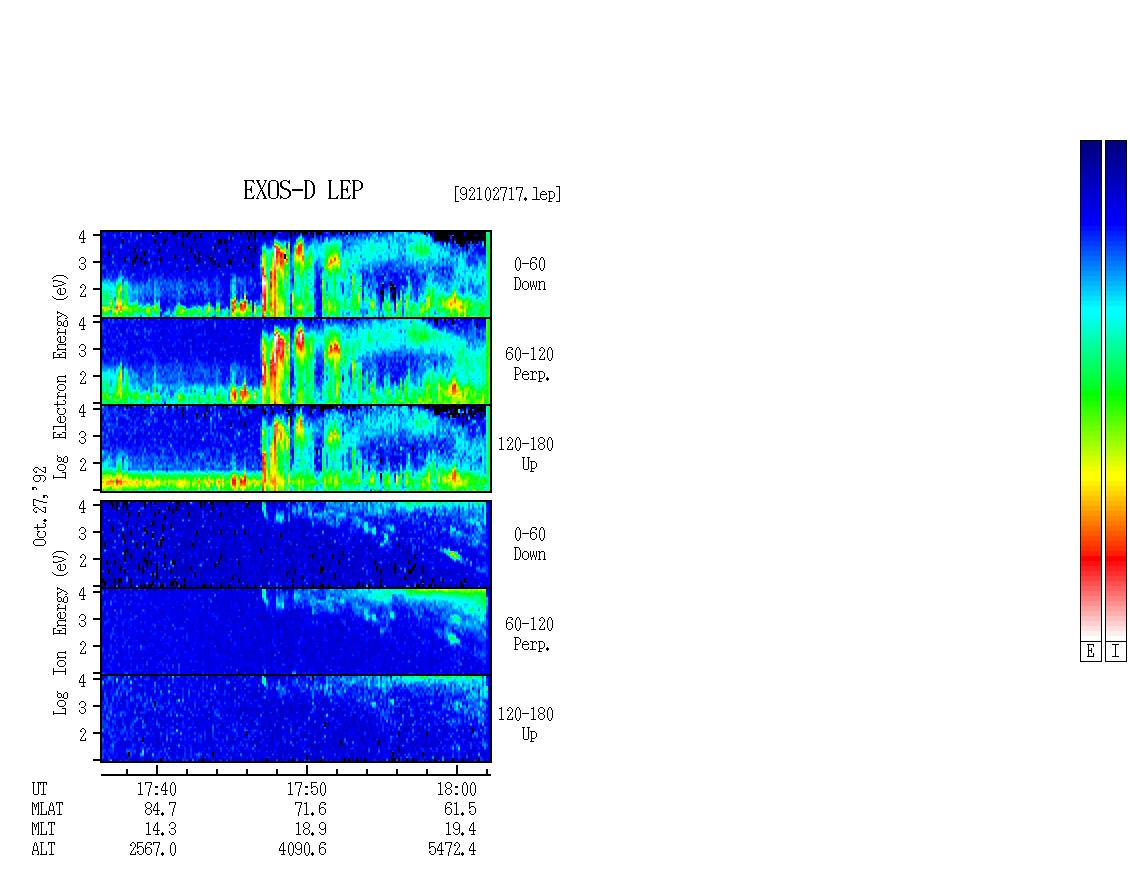Click the UT row label
This screenshot has height=875, width=1130.
pos(39,789)
